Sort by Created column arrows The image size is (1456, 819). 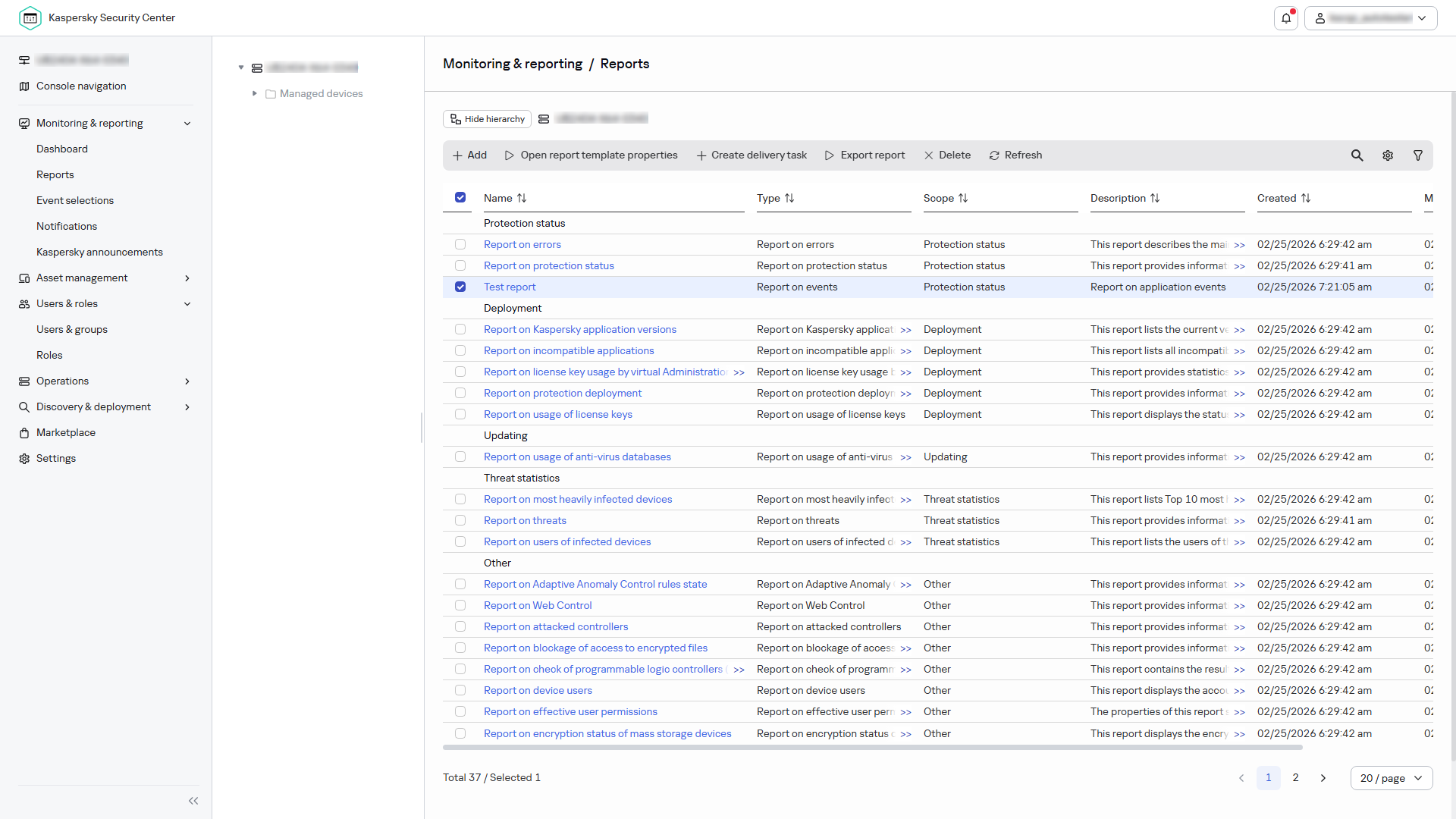pyautogui.click(x=1306, y=198)
